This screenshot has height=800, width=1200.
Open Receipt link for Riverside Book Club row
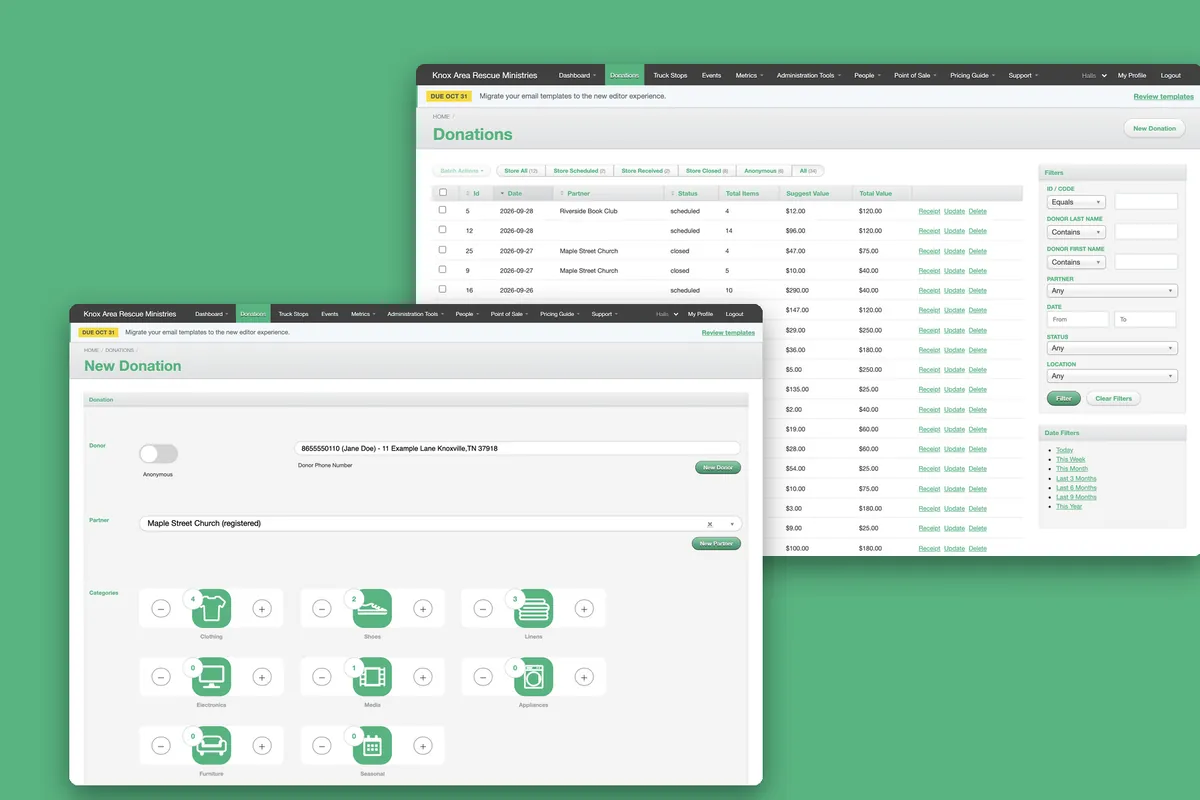click(x=929, y=211)
